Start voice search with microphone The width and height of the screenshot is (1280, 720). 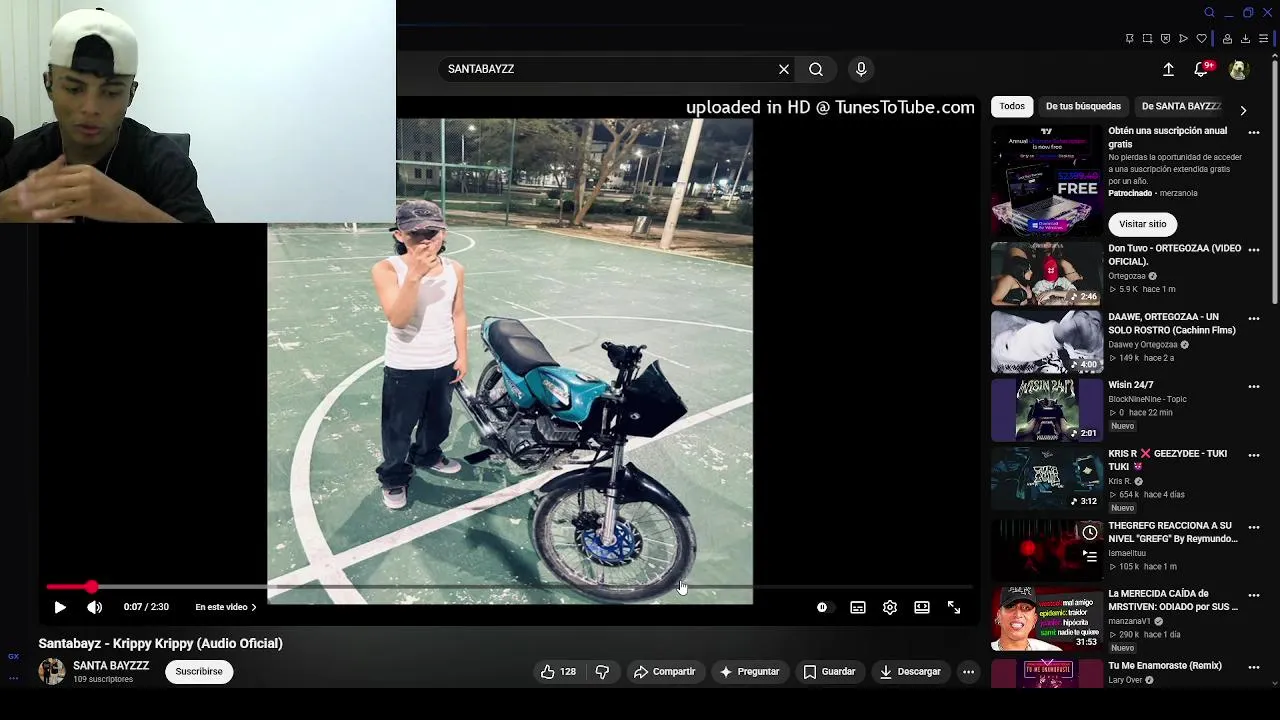[861, 69]
